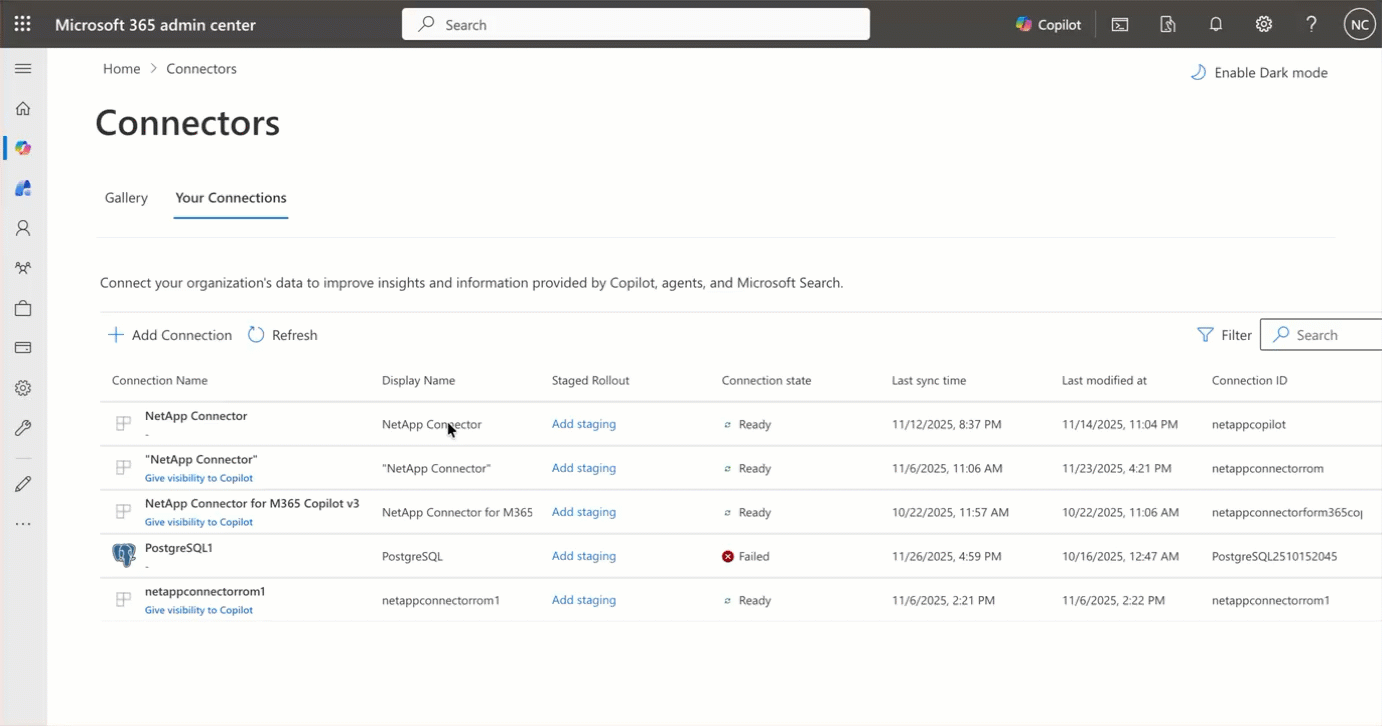Open the Cloud Shell terminal icon
Image resolution: width=1382 pixels, height=726 pixels.
[1119, 23]
